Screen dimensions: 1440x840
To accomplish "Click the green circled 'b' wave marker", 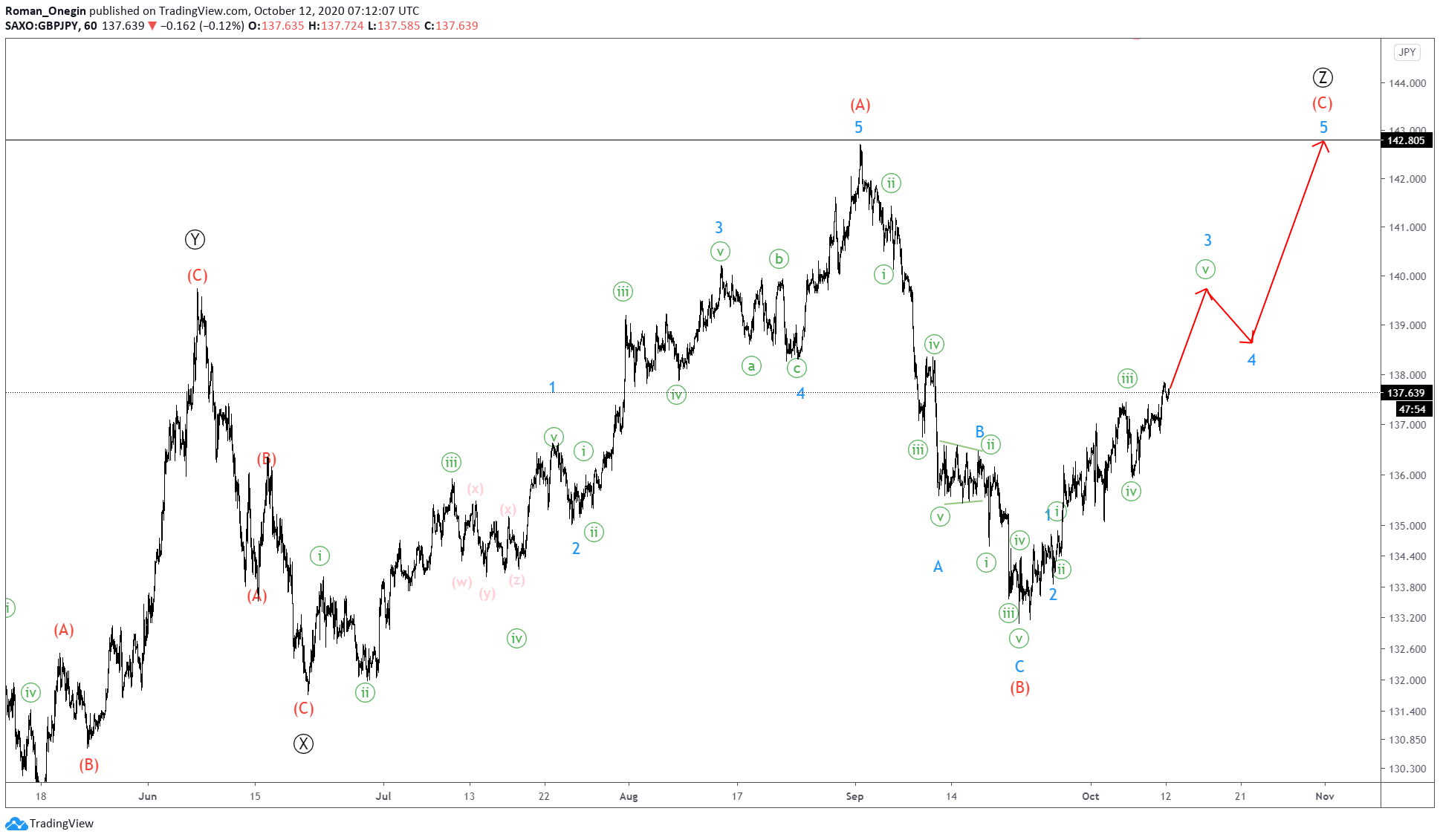I will pyautogui.click(x=779, y=258).
